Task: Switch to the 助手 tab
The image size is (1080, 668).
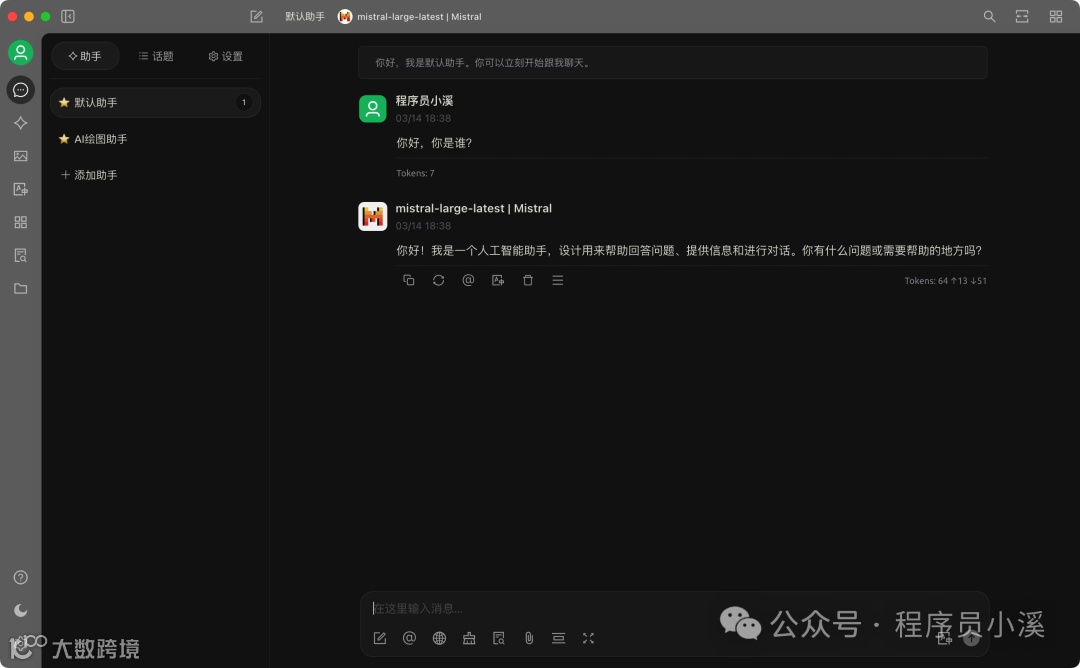Action: [x=85, y=56]
